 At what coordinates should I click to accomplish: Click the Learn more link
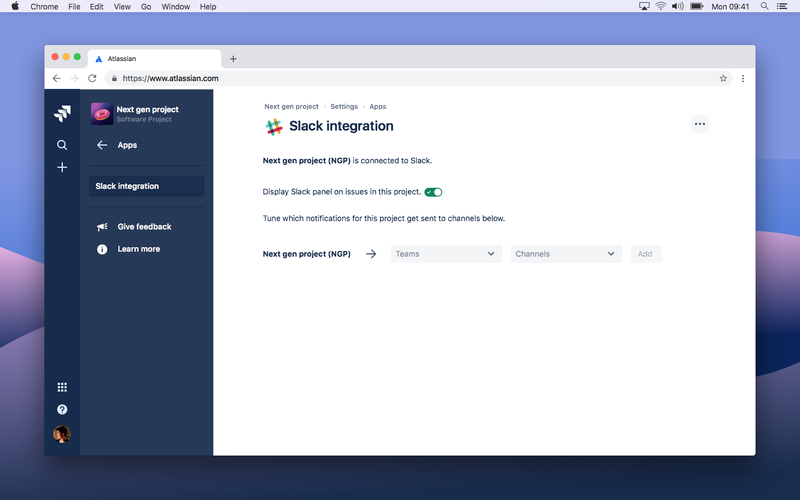click(x=139, y=249)
